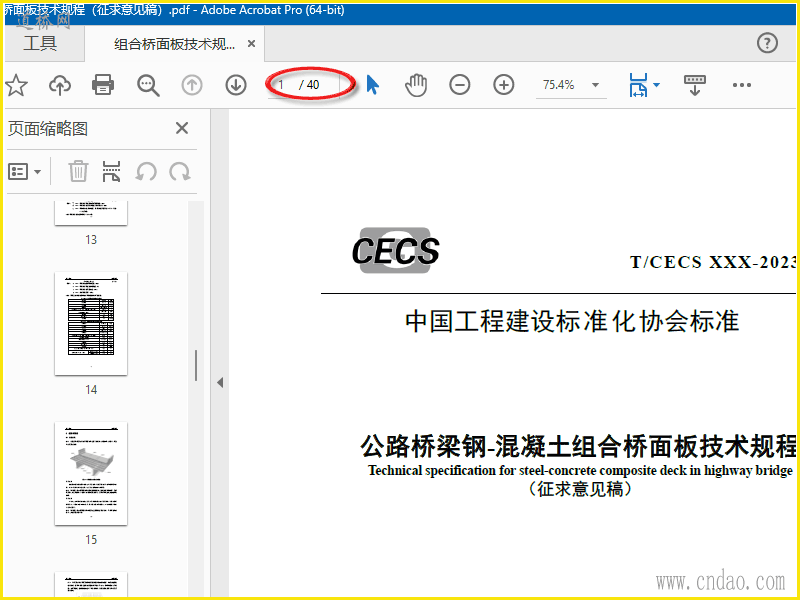
Task: Open the 工具 tab
Action: coord(40,43)
